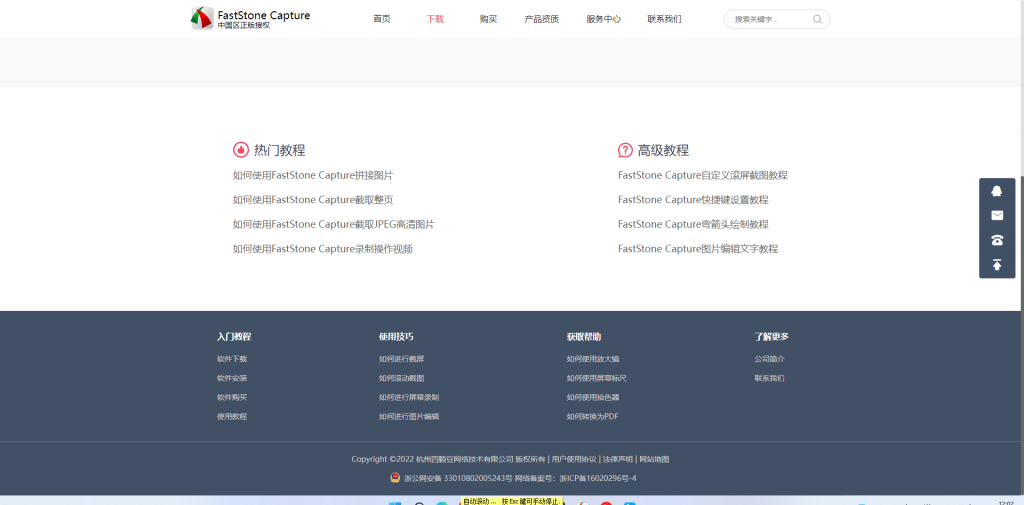Open footer link 如何进行图片编辑
Screen dimensions: 1024x505
[409, 416]
